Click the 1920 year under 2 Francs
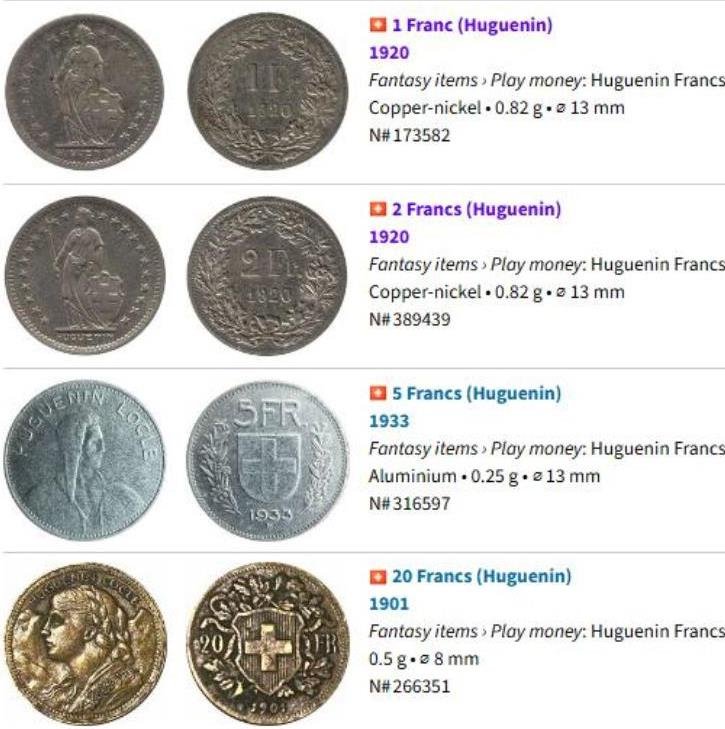The image size is (725, 729). (389, 237)
